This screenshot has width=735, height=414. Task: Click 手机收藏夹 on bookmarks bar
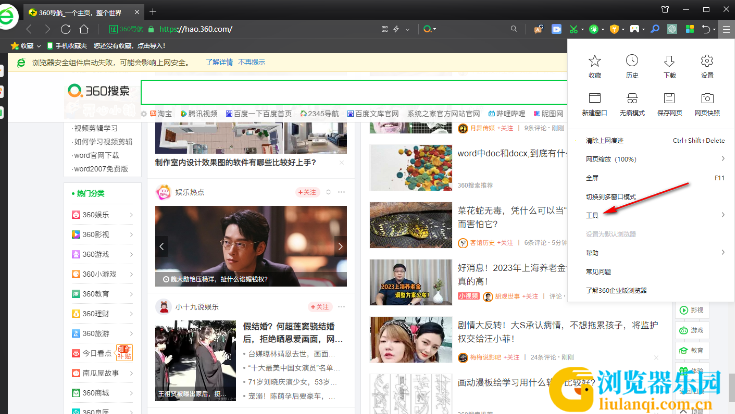(67, 46)
